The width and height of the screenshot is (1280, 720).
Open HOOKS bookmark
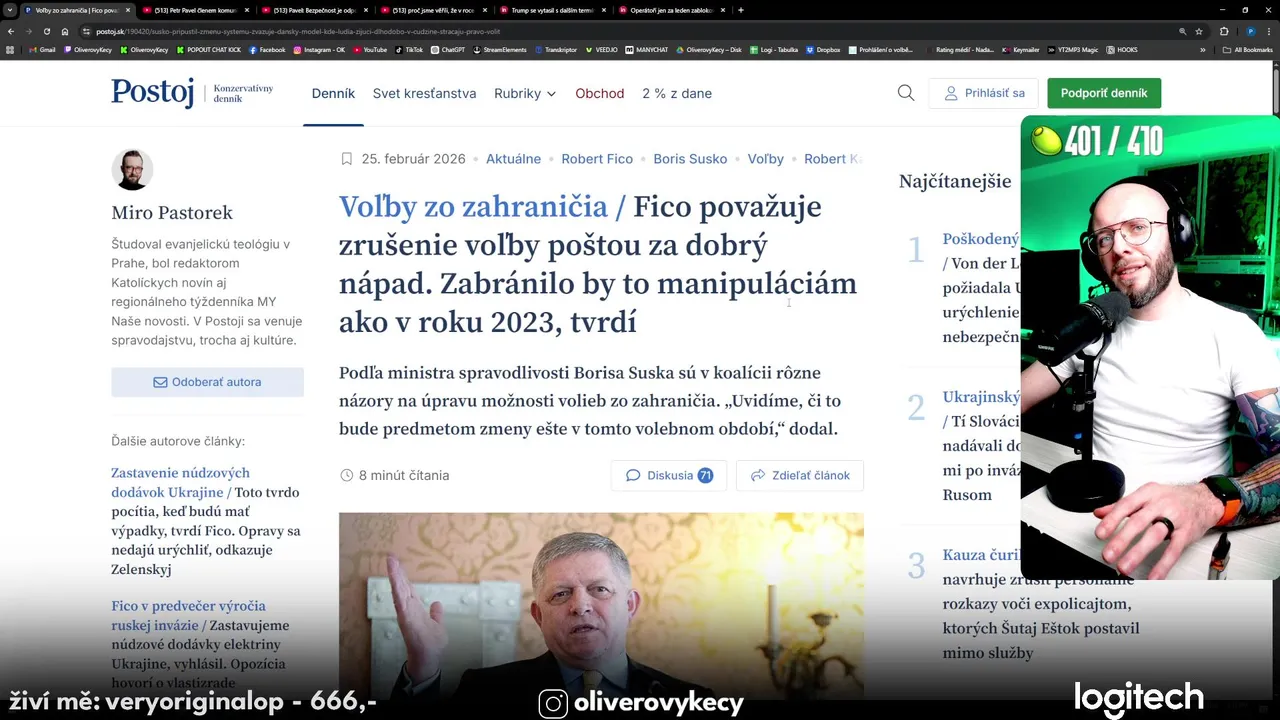(x=1122, y=49)
